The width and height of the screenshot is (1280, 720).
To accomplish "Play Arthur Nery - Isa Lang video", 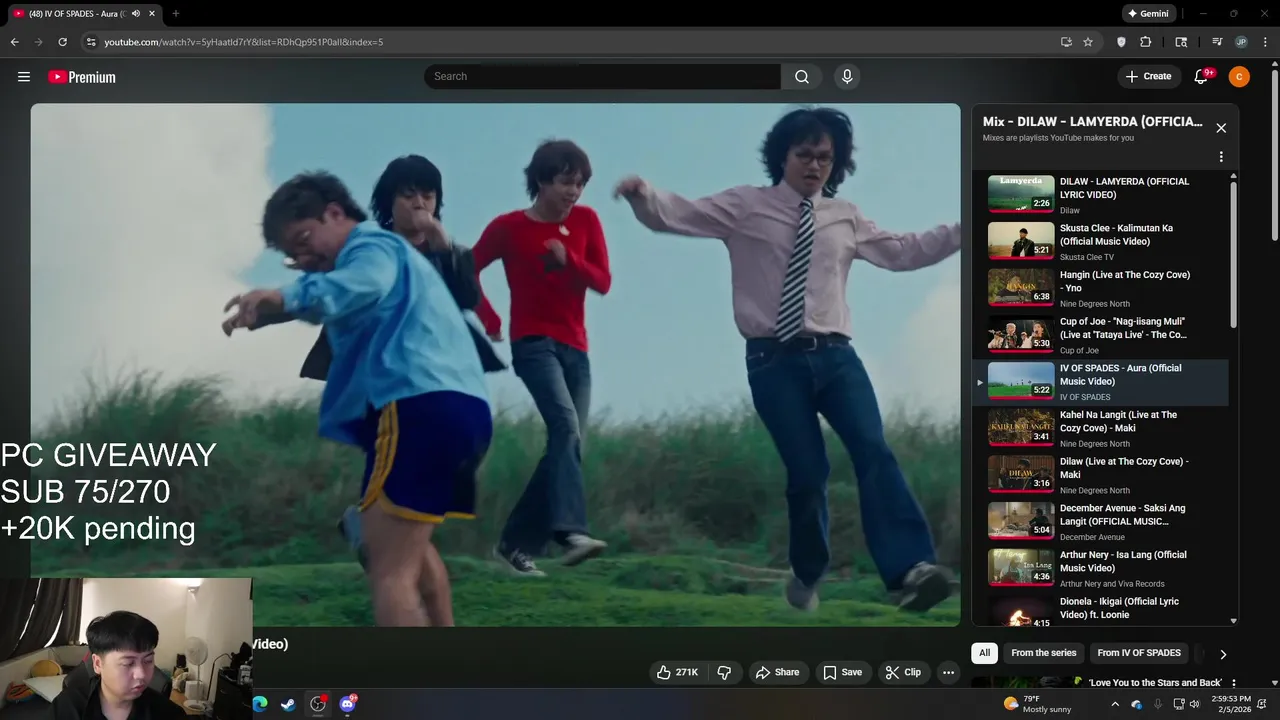I will click(x=1100, y=568).
